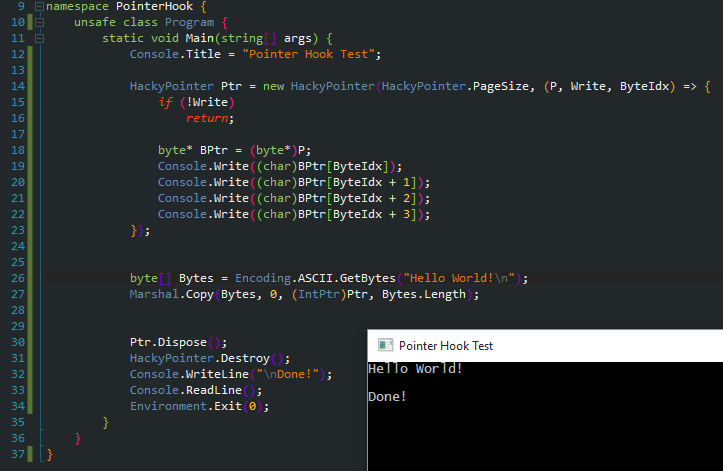Click "ByteIdx + 3" on line 22
723x471 pixels.
click(x=374, y=214)
